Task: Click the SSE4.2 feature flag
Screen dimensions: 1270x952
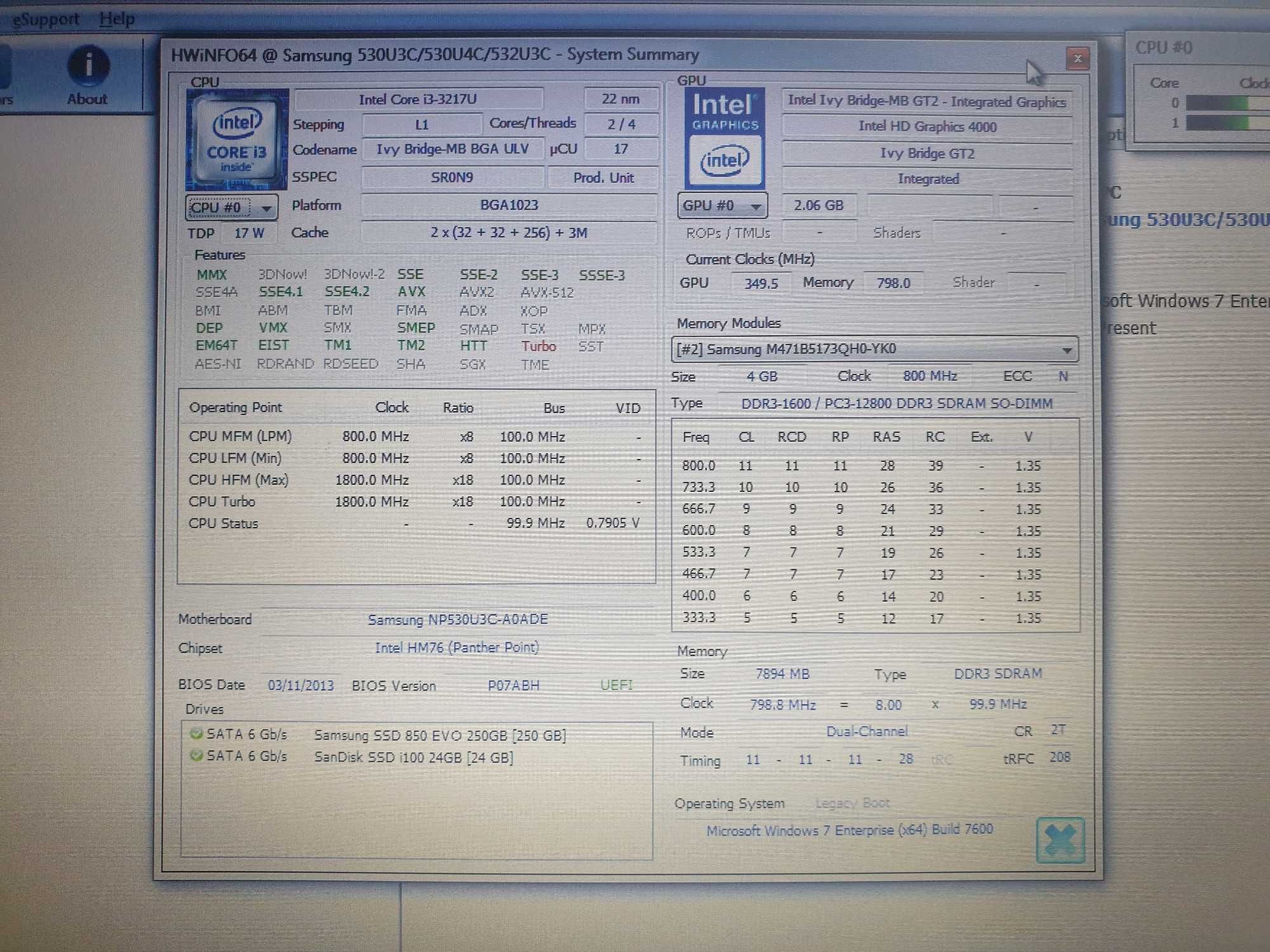Action: [347, 292]
